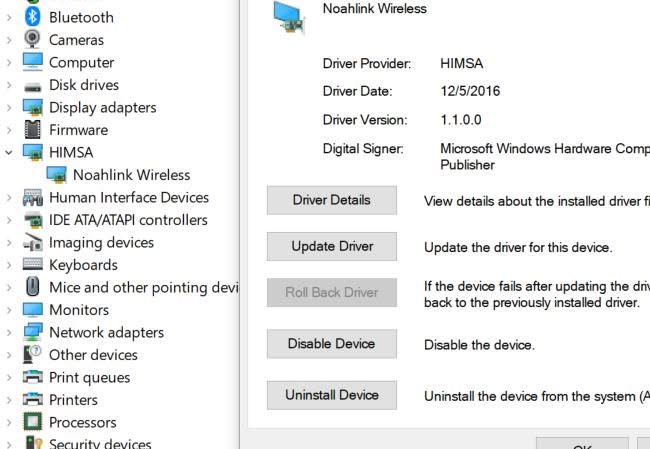Click the Display adapters icon
The height and width of the screenshot is (449, 650).
pos(33,107)
